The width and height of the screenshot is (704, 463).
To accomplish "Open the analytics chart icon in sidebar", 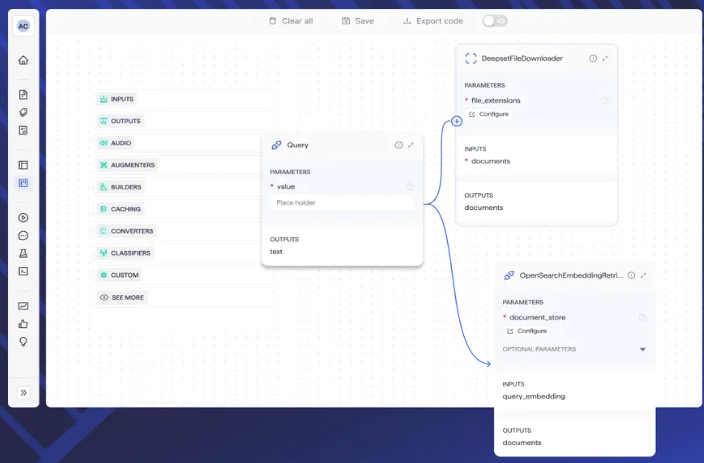I will point(23,306).
